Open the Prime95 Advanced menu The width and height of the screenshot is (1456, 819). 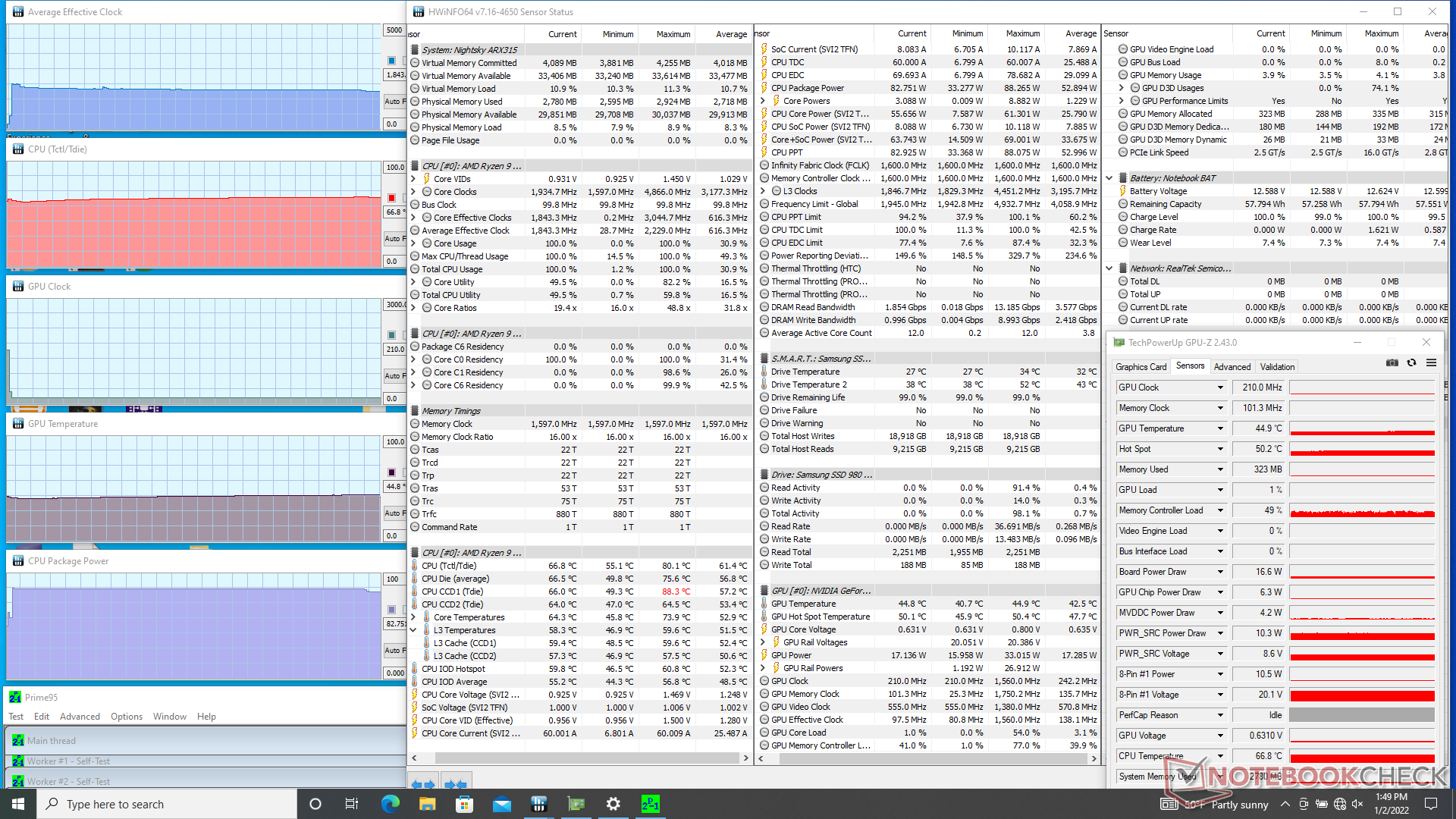(x=80, y=717)
